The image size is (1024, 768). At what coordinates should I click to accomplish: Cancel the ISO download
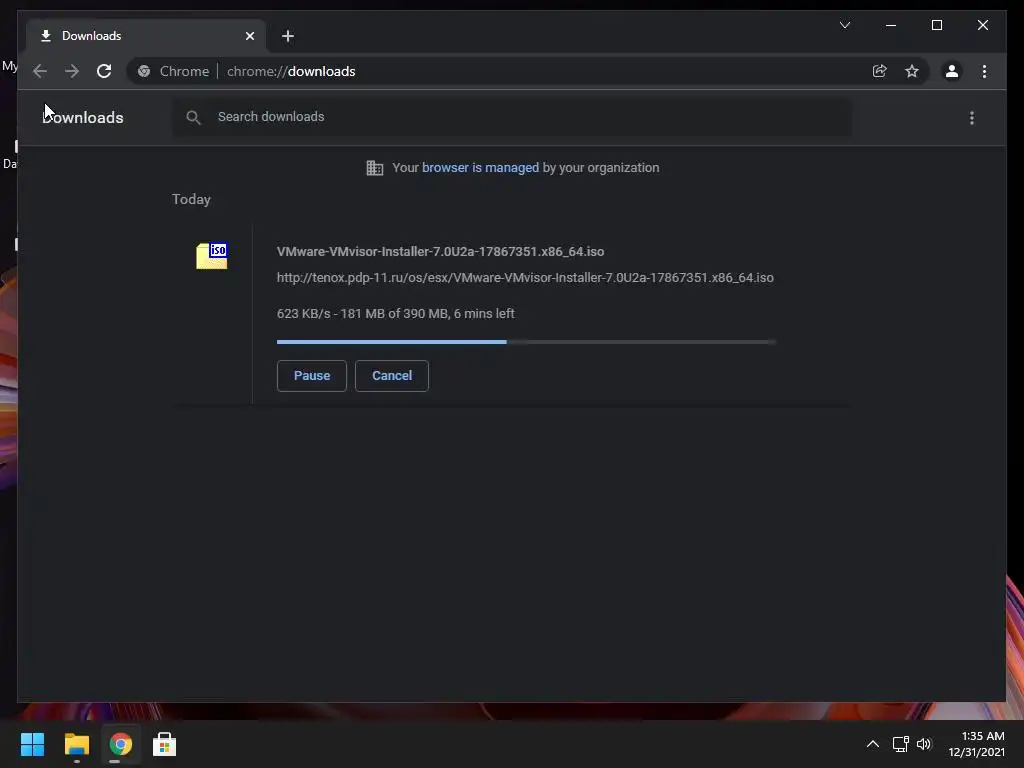(392, 376)
